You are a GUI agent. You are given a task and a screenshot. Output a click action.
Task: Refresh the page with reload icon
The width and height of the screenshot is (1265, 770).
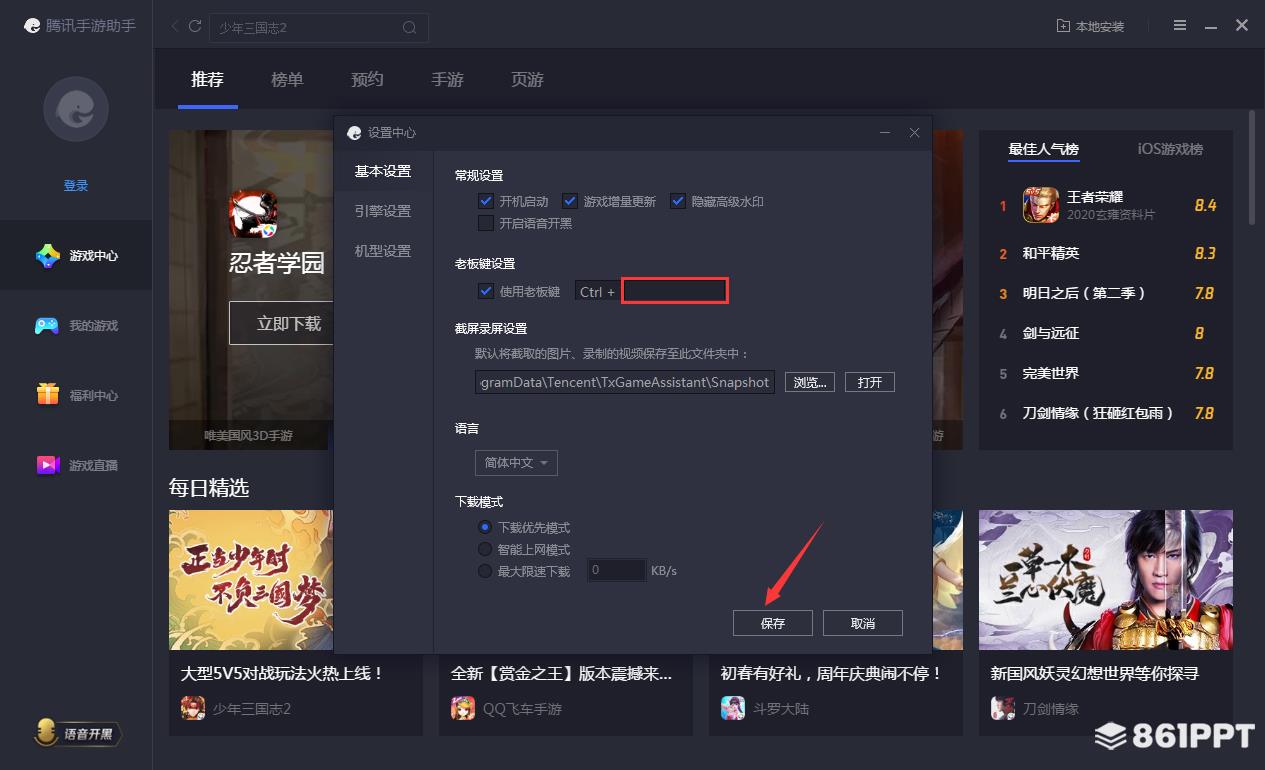(x=195, y=26)
